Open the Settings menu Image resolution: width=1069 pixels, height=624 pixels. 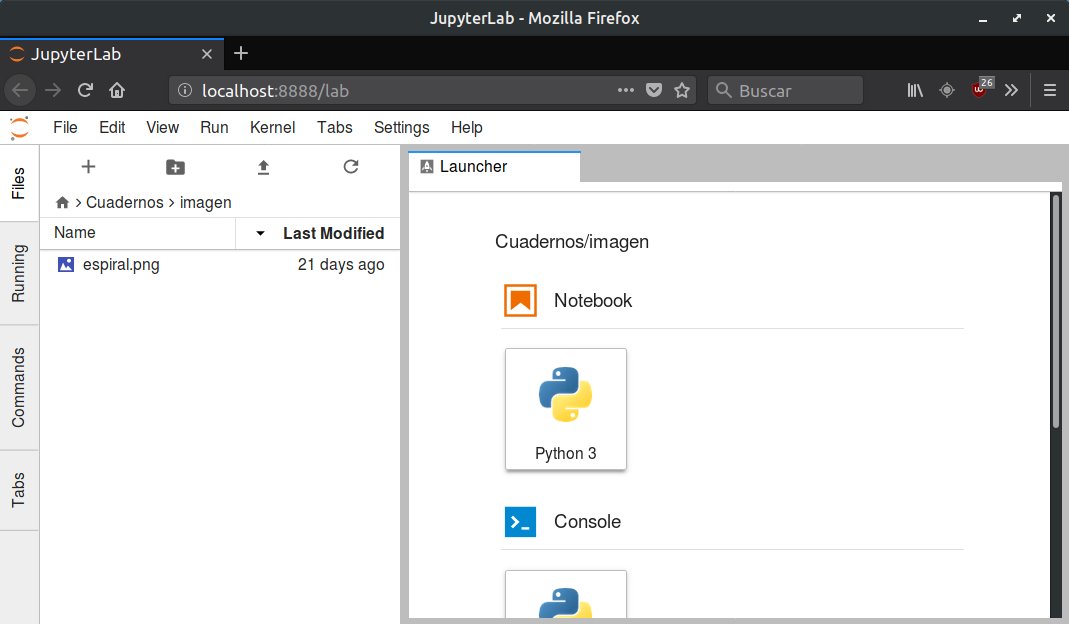point(401,127)
